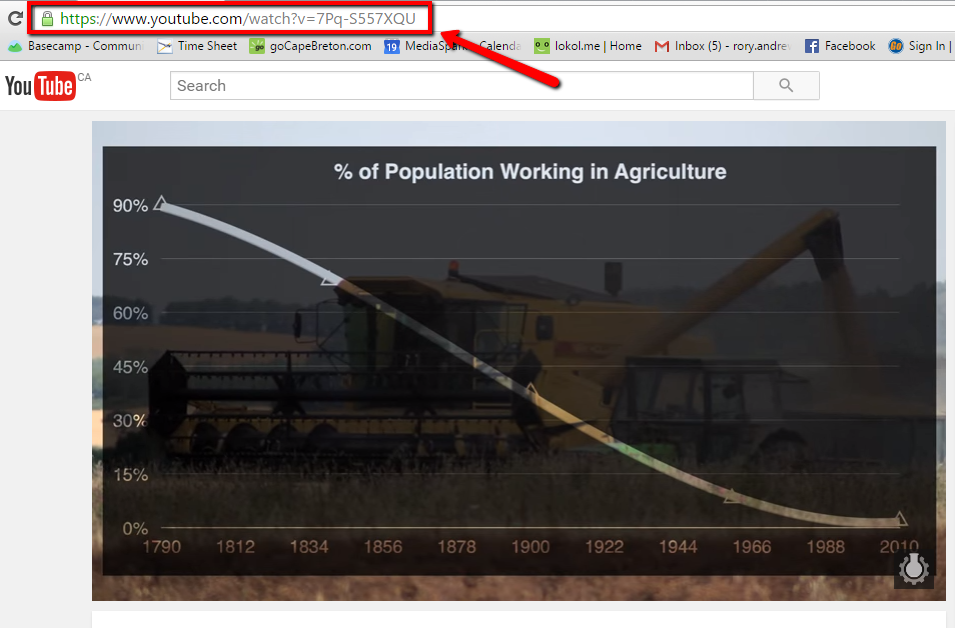This screenshot has width=955, height=628.
Task: Click the channel watermark icon in video corner
Action: point(914,569)
